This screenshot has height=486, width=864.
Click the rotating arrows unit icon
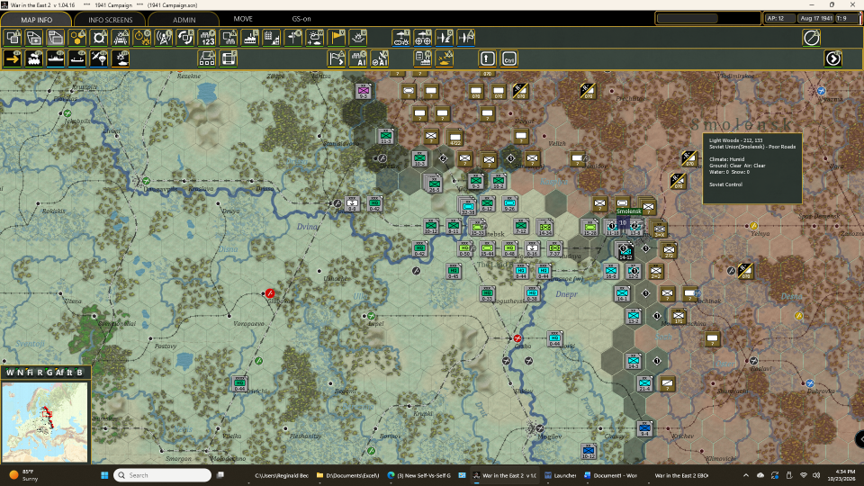click(x=185, y=37)
